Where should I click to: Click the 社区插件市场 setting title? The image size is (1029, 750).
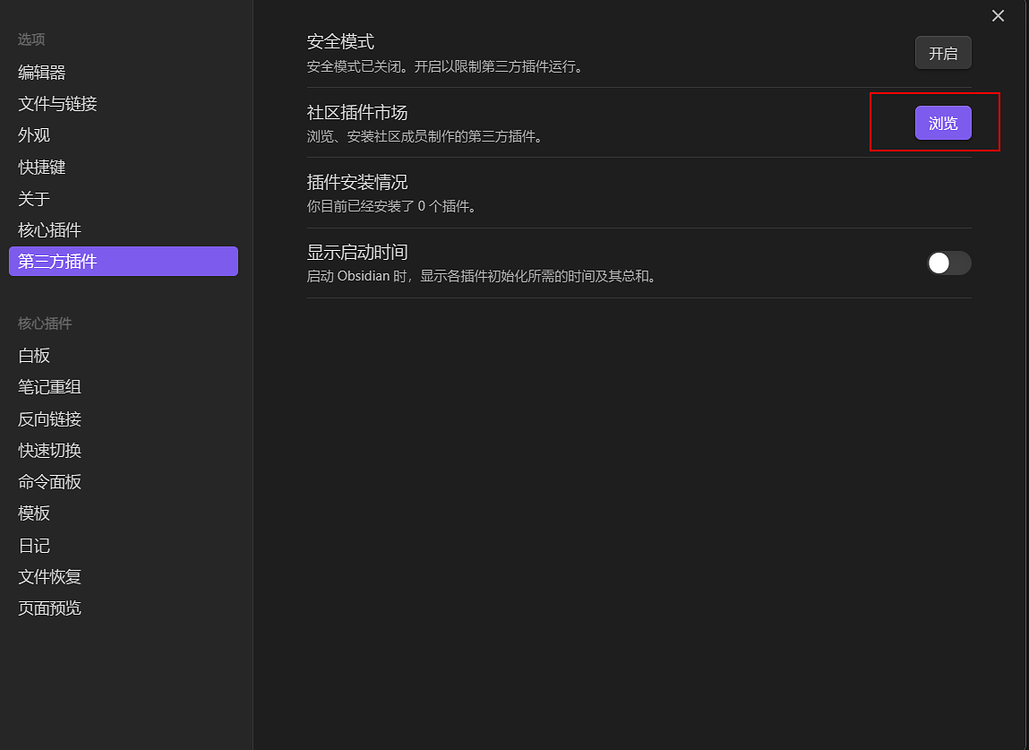357,112
